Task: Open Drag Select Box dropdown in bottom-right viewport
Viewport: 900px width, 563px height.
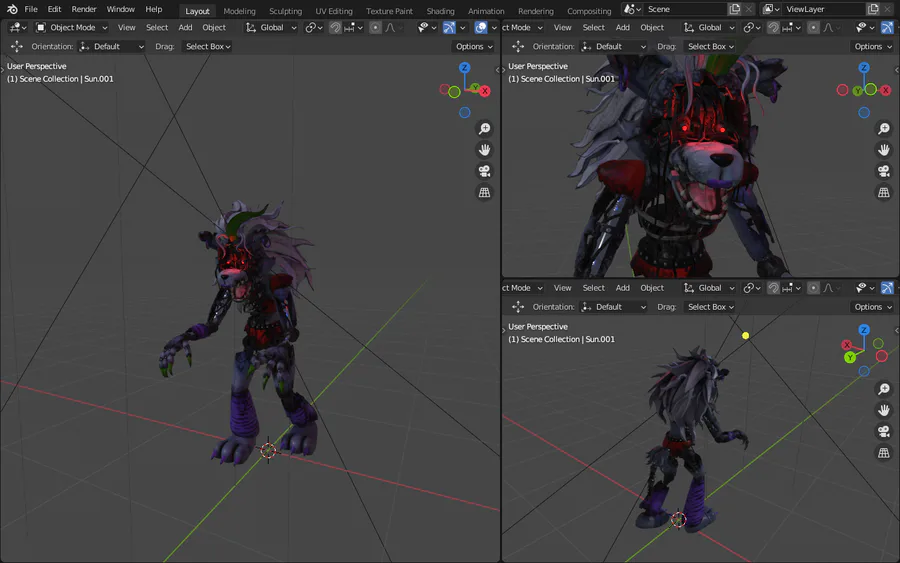Action: pos(710,307)
